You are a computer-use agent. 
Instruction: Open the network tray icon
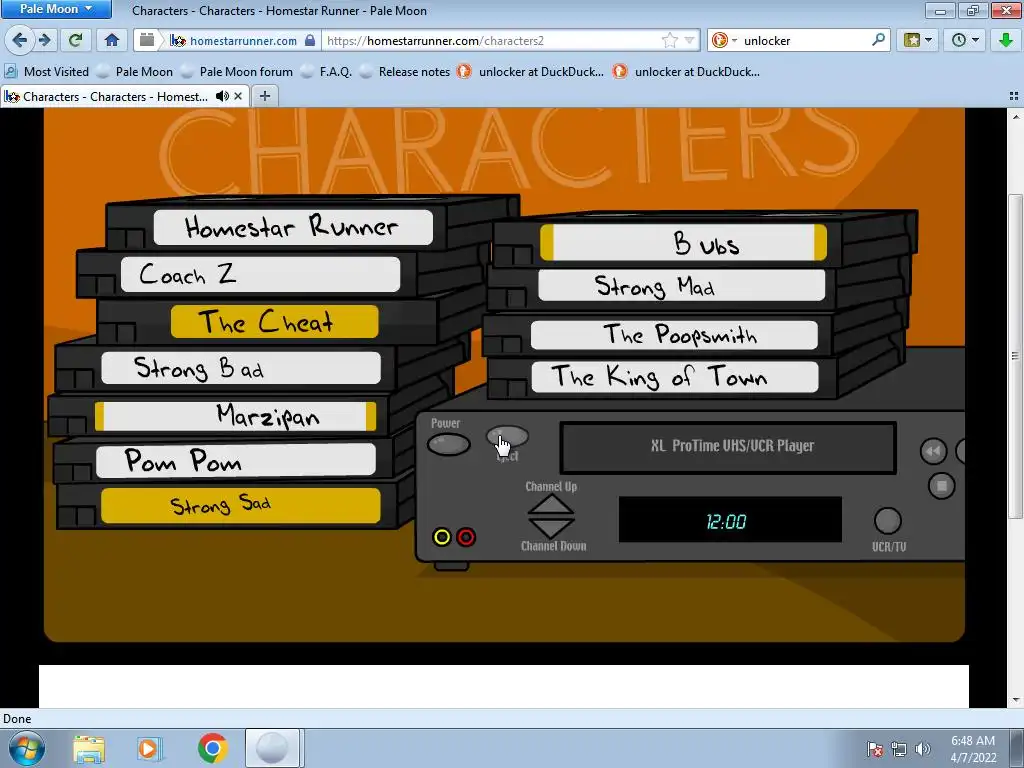pos(899,748)
